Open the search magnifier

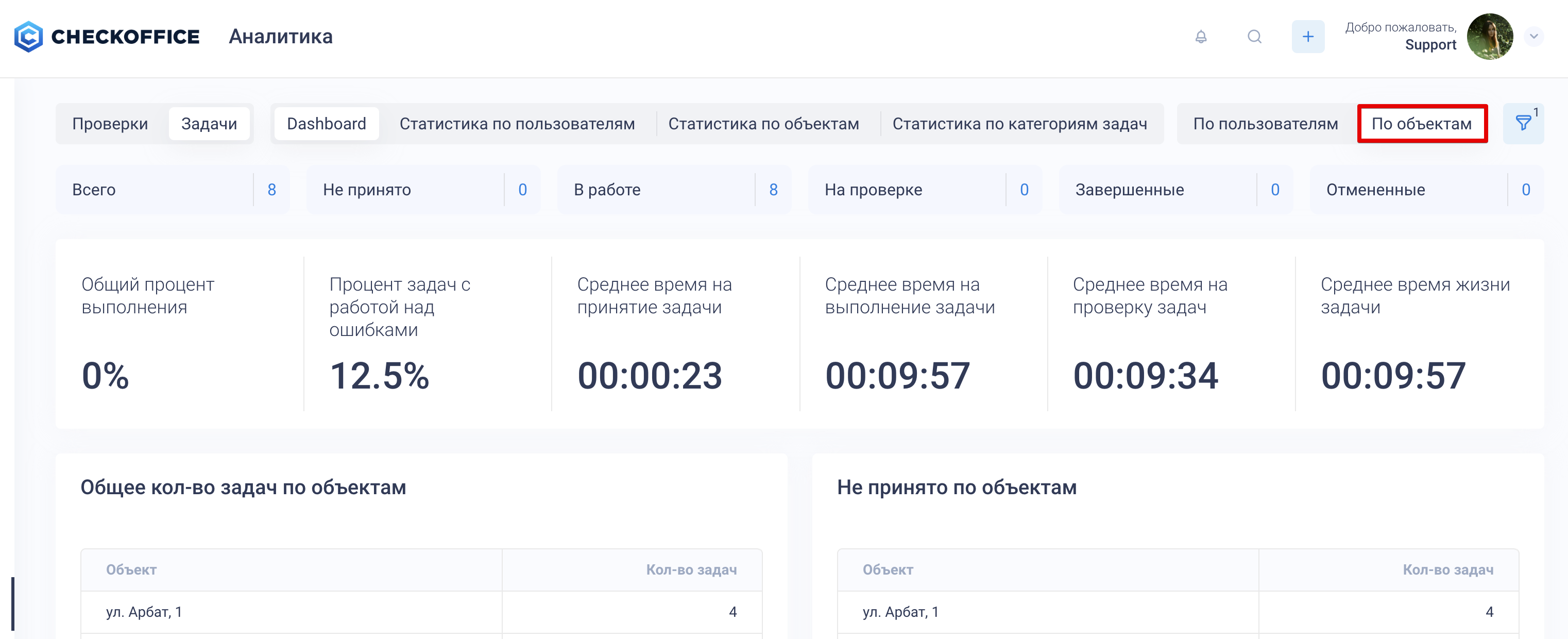[x=1254, y=37]
